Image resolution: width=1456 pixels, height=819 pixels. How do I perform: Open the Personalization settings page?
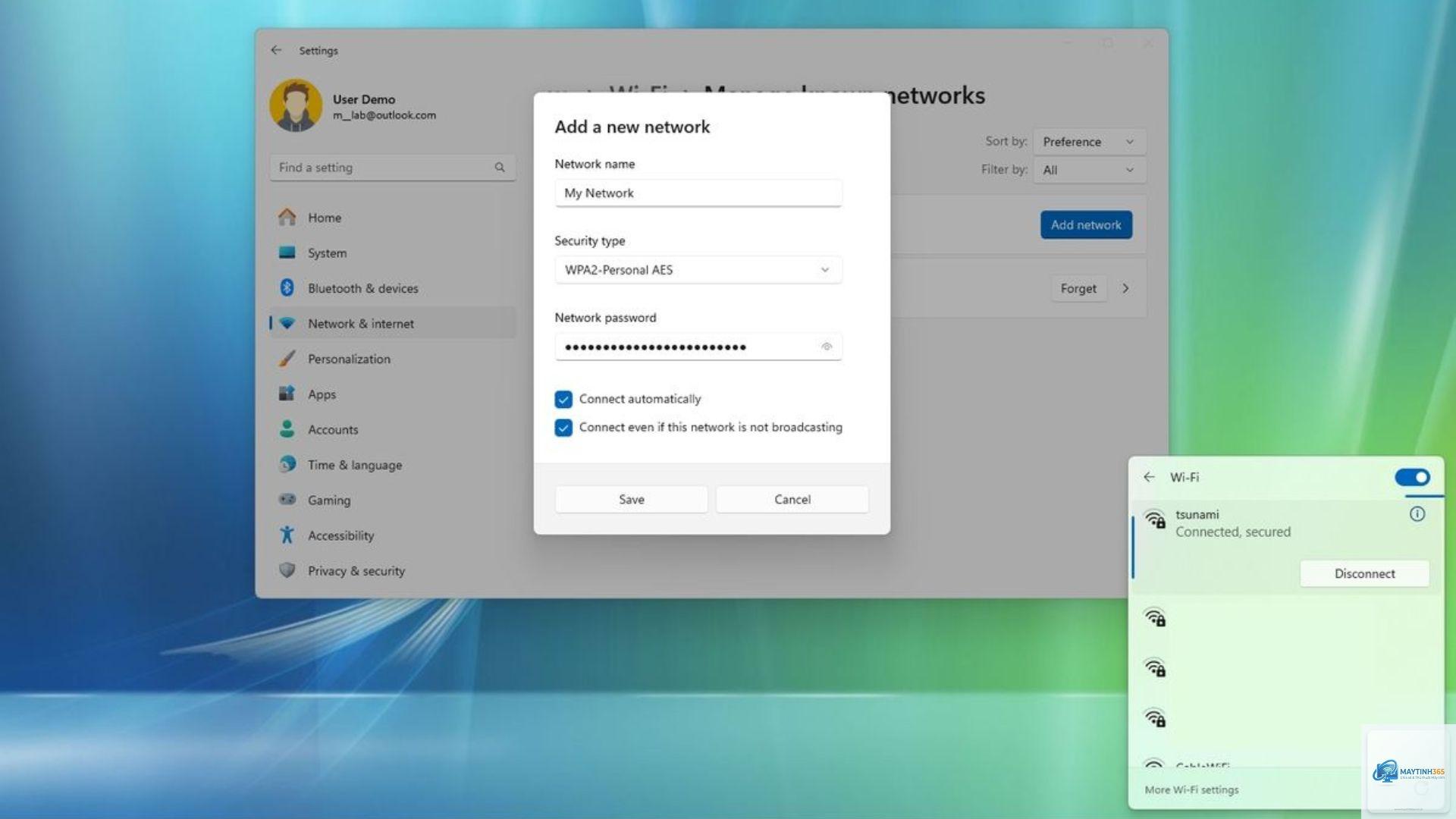pos(393,359)
